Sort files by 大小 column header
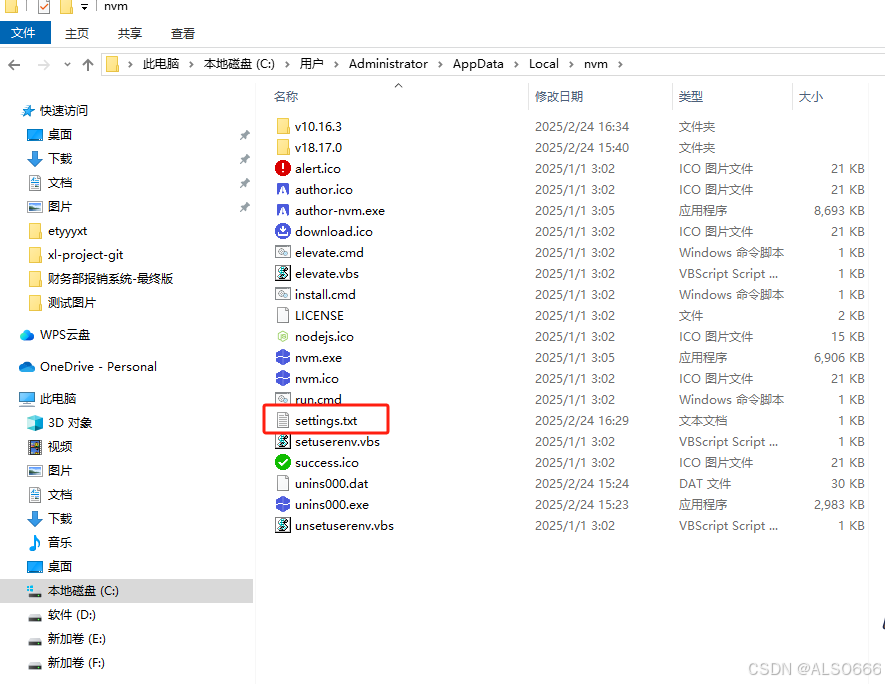The width and height of the screenshot is (885, 684). pyautogui.click(x=810, y=97)
